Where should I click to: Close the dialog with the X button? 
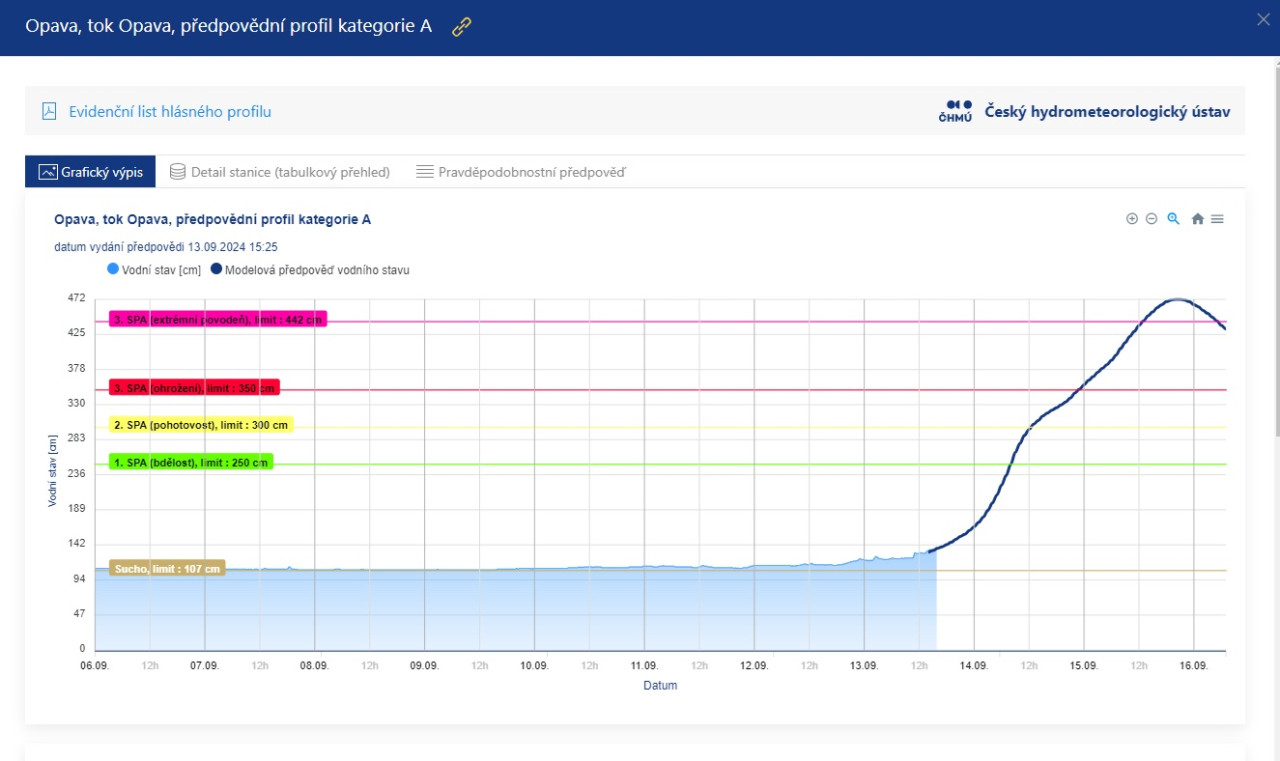1264,18
